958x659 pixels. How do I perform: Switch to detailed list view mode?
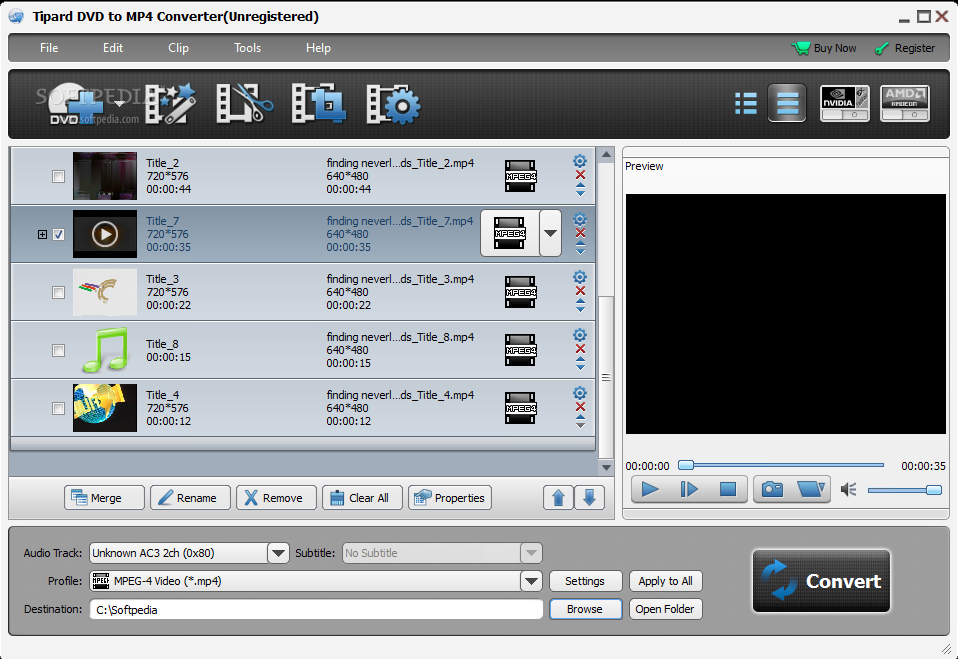787,103
